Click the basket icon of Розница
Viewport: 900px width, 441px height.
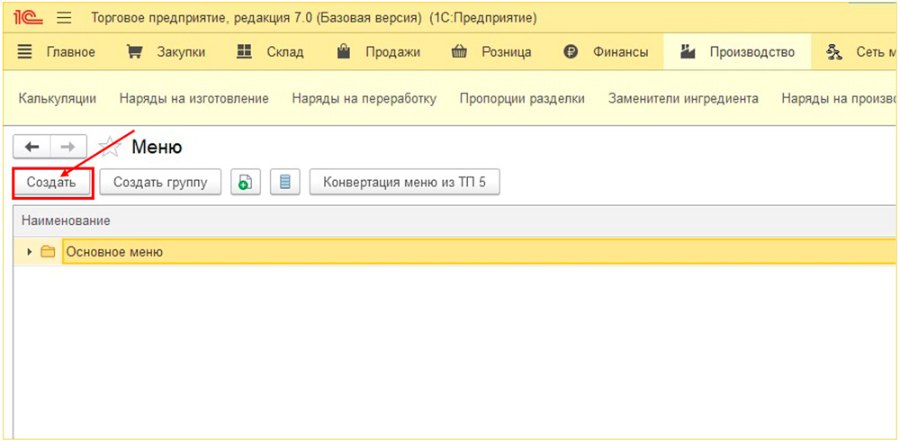coord(459,52)
